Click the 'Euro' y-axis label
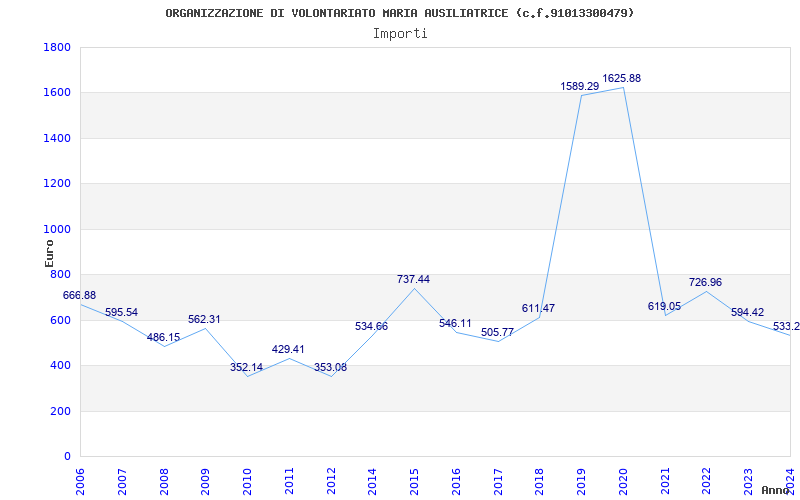The height and width of the screenshot is (500, 800). tap(49, 254)
